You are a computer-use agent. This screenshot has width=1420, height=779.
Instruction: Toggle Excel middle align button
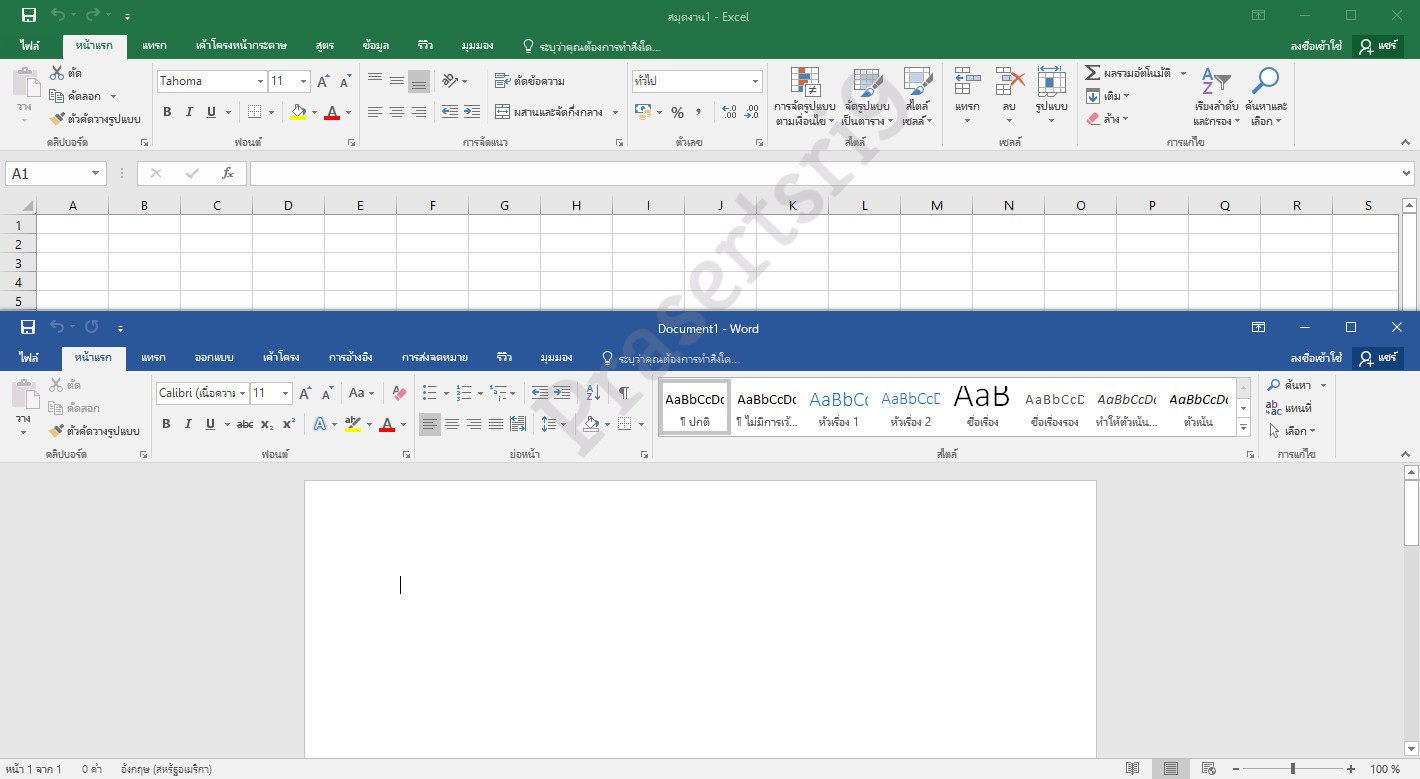[x=397, y=81]
